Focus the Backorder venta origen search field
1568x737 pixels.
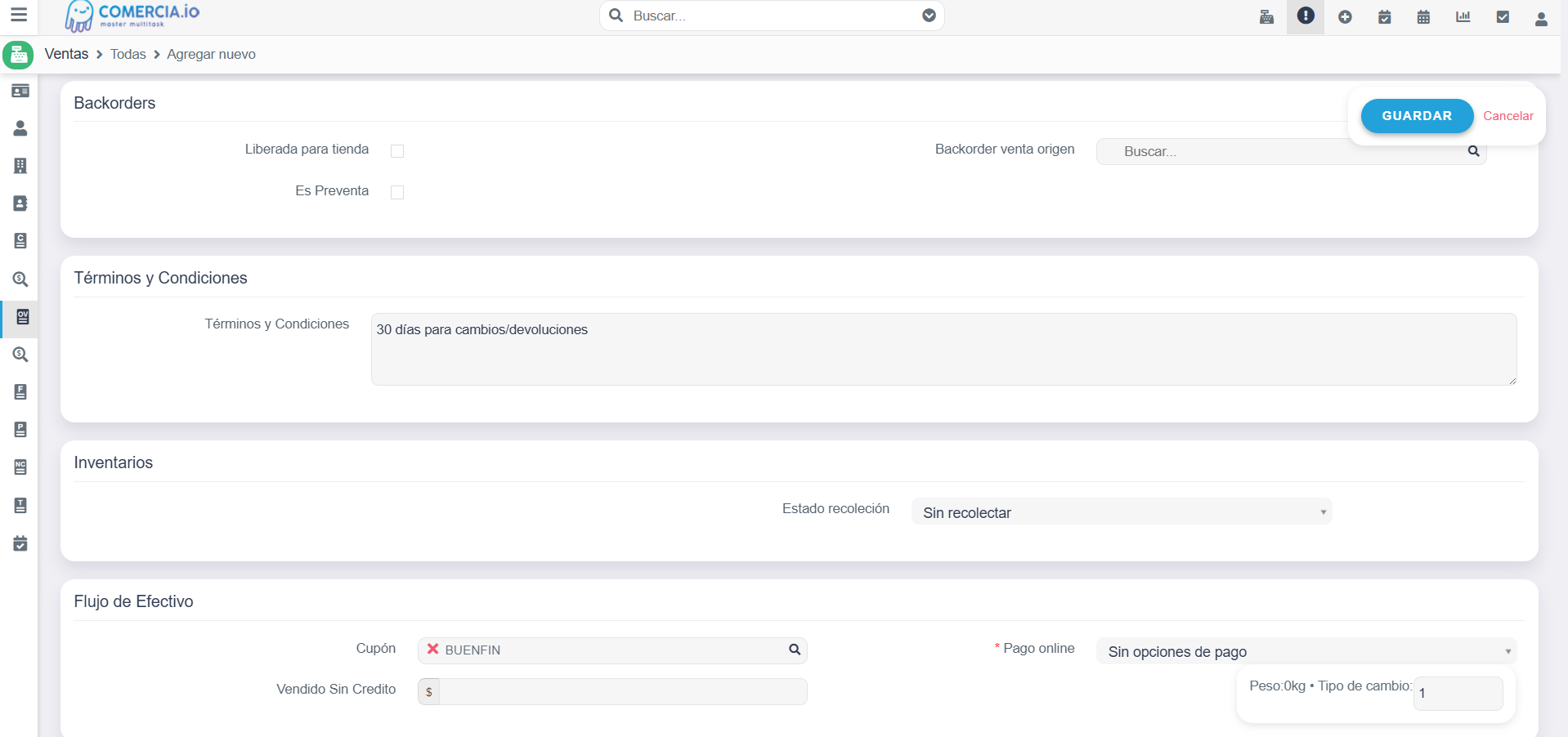1291,151
